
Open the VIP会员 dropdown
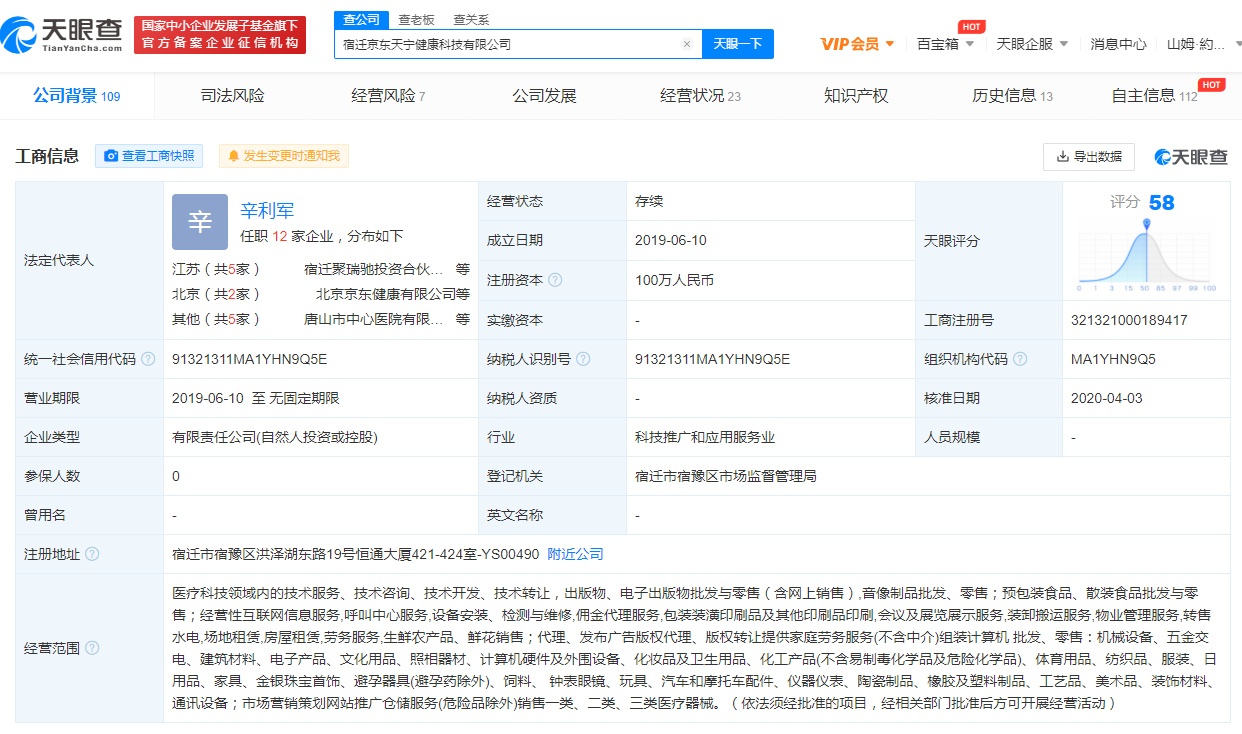click(x=857, y=44)
